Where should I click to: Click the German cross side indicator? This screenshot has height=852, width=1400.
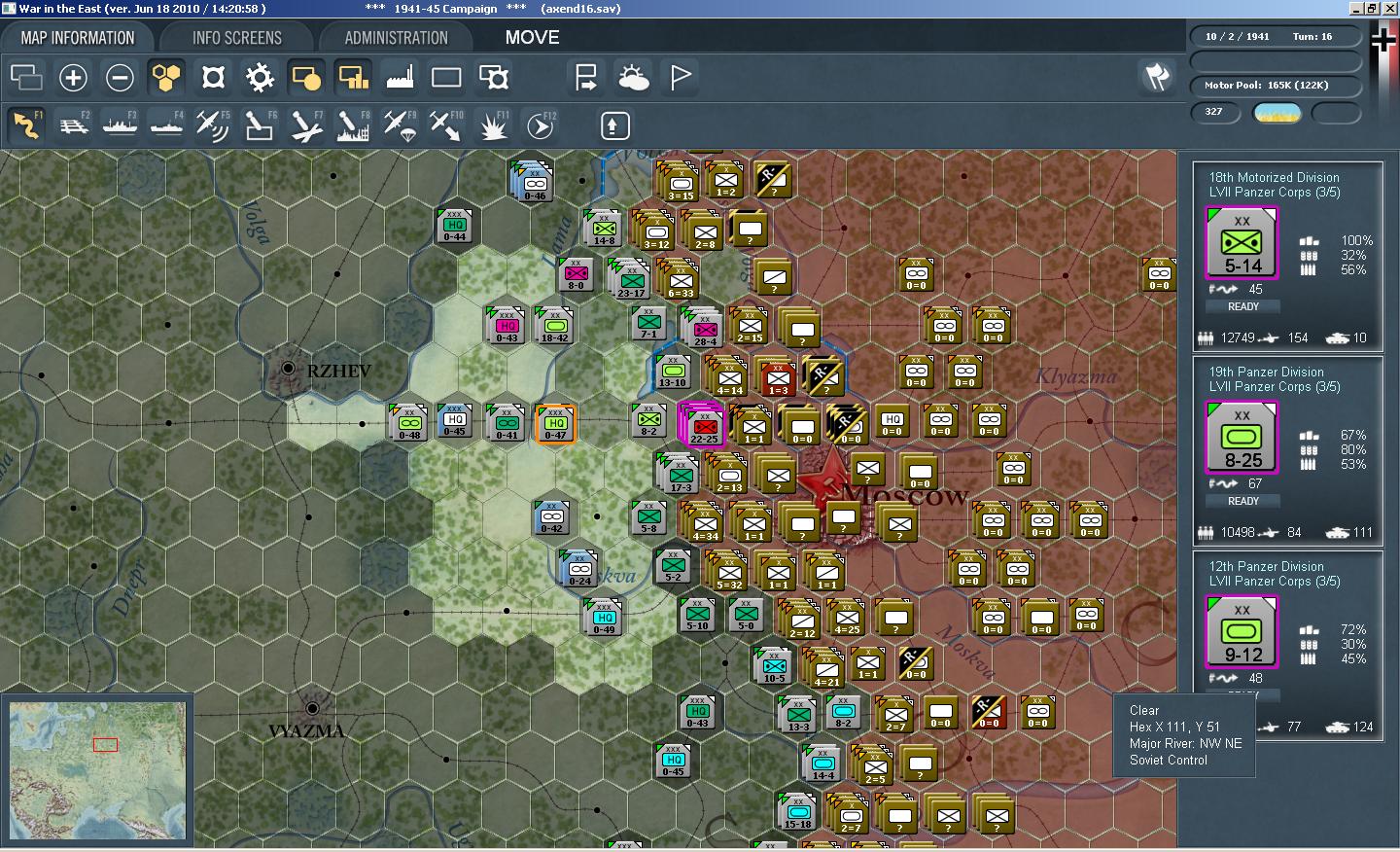[1382, 41]
